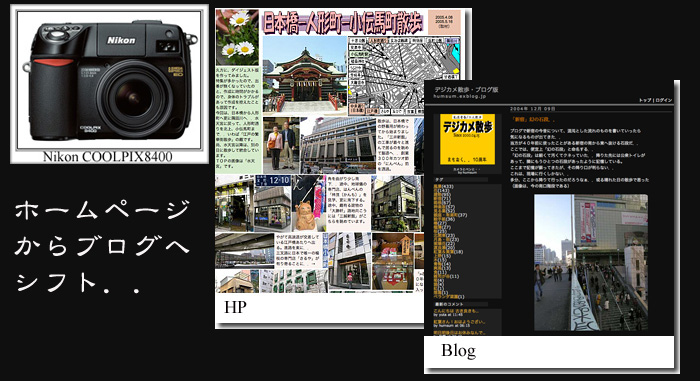Click the blog post date 2004年 12月 09日
Viewport: 700px width, 381px height.
click(533, 109)
